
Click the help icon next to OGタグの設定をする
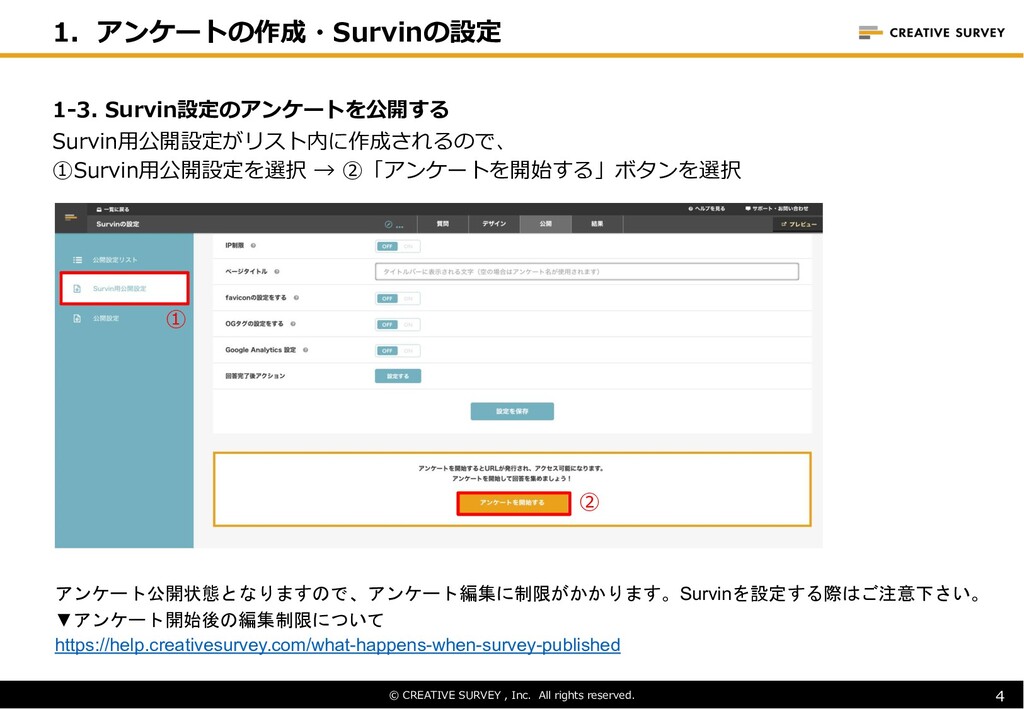click(x=293, y=324)
